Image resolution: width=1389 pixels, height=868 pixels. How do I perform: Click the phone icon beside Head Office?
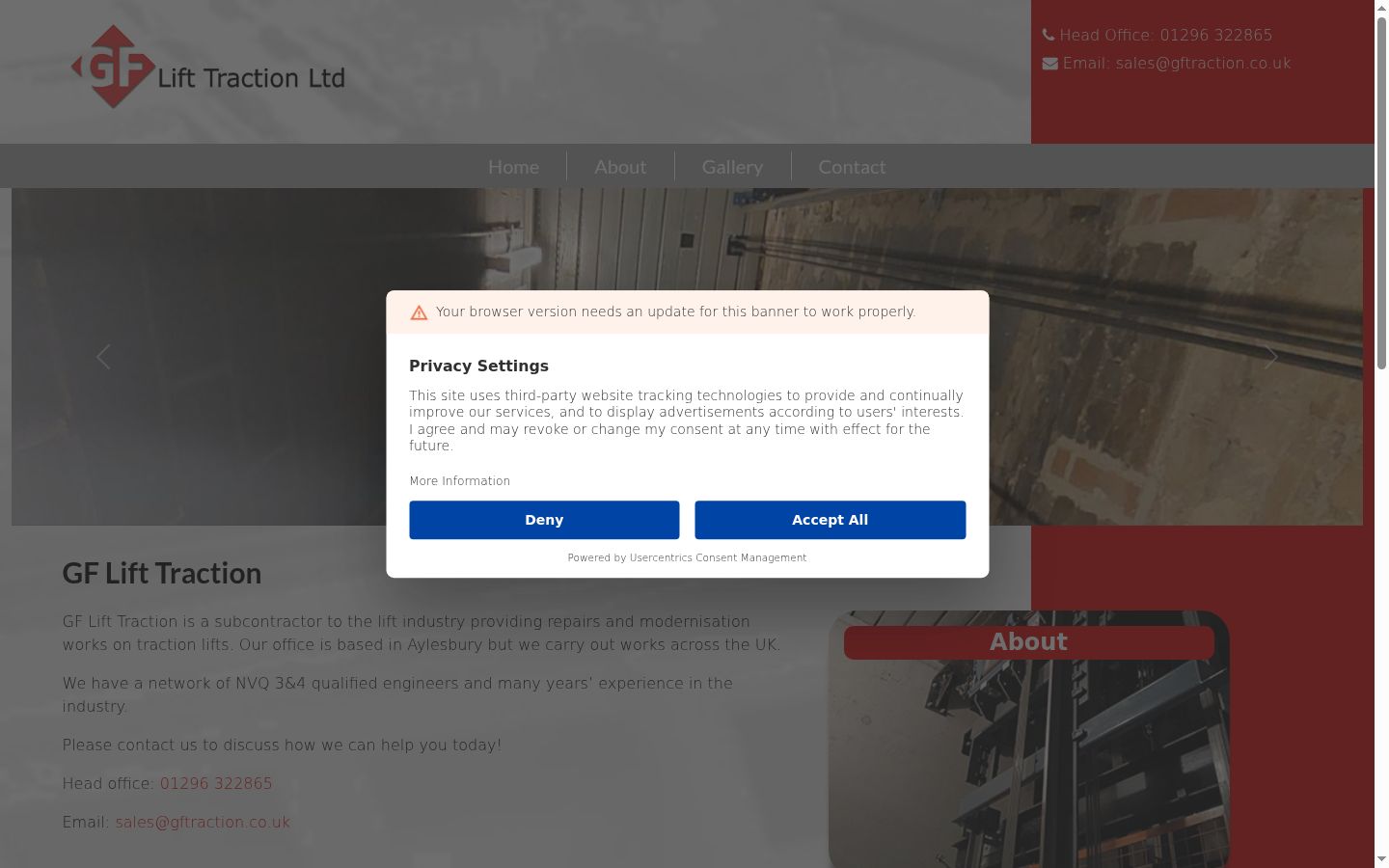(1049, 35)
